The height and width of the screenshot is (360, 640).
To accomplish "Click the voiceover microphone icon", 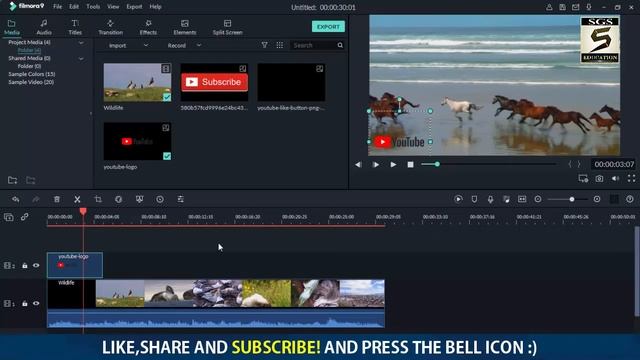I will [x=490, y=199].
